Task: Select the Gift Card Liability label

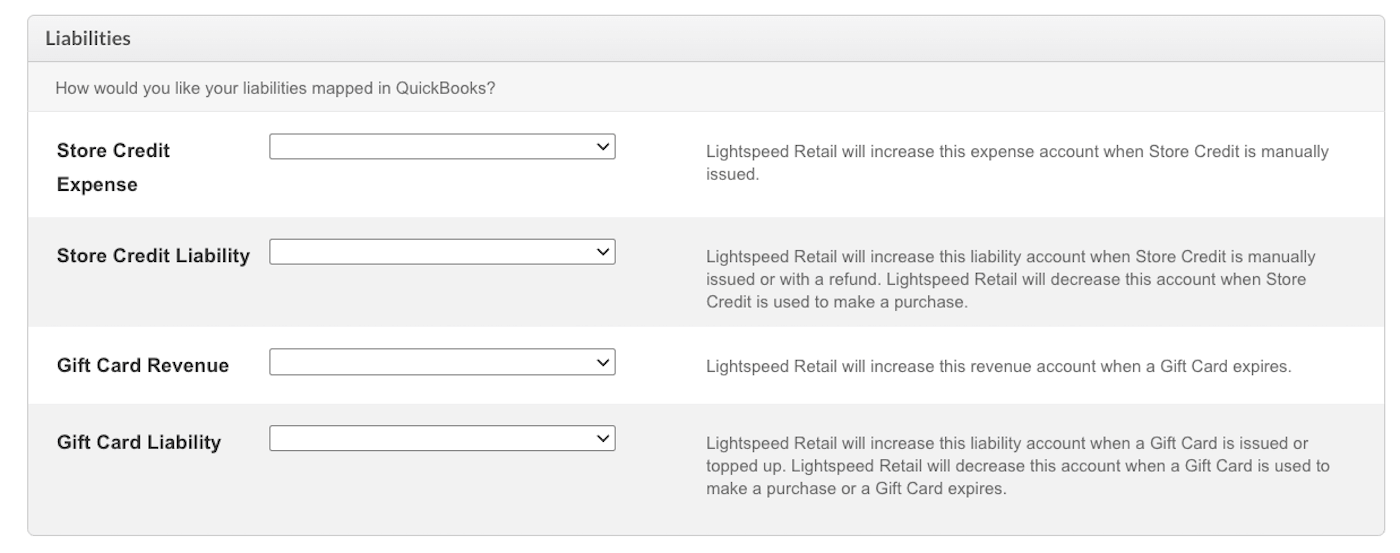Action: (139, 442)
